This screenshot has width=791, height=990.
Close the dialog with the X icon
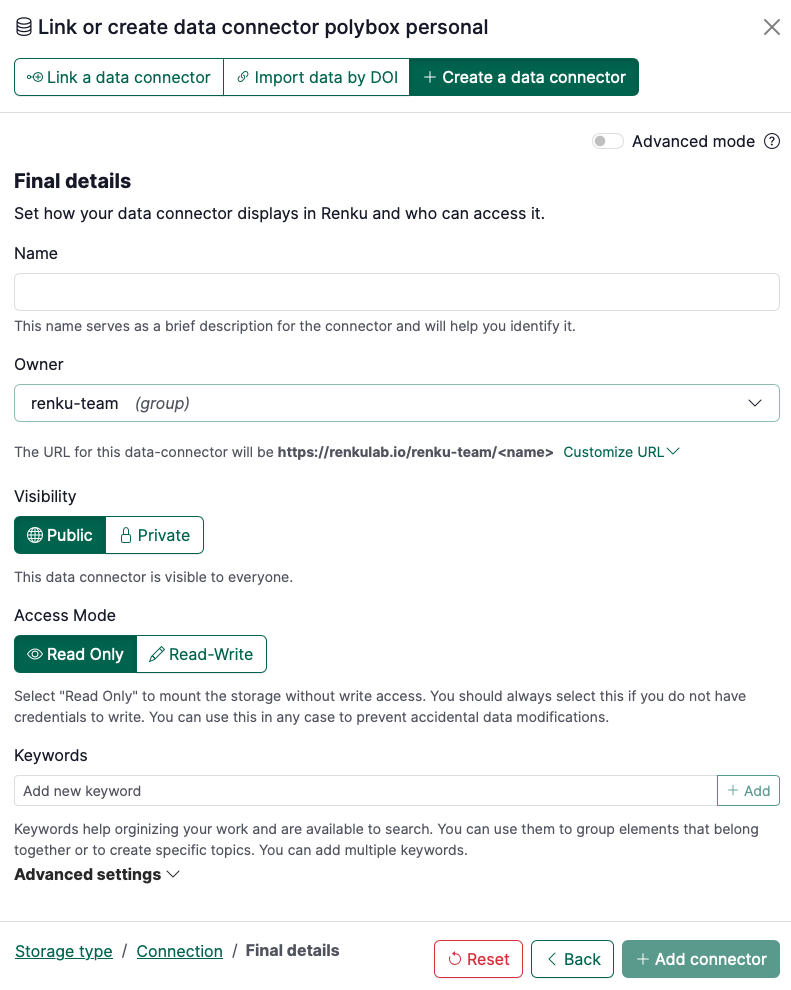[771, 27]
